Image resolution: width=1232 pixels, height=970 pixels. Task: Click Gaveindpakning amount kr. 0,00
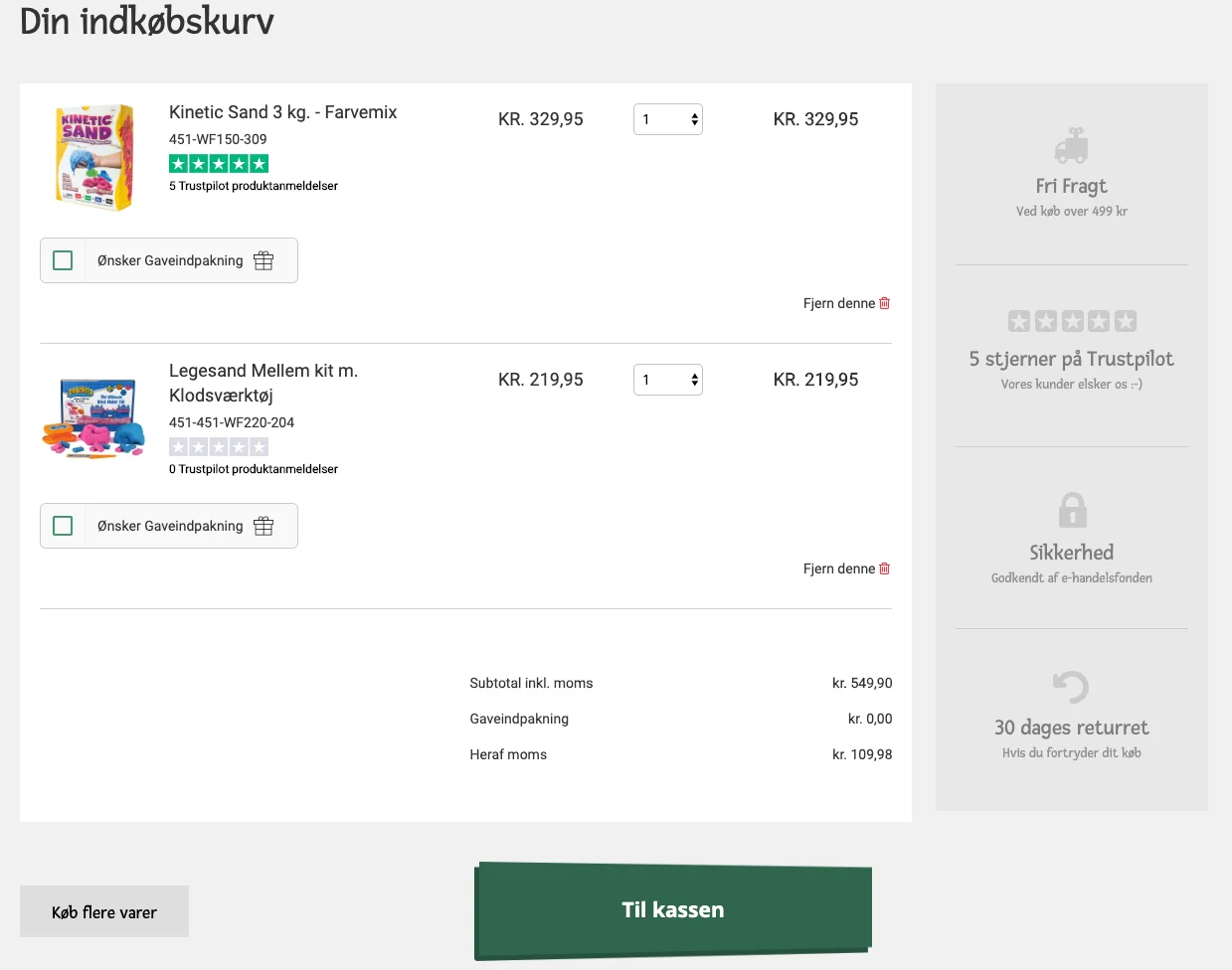(x=870, y=719)
